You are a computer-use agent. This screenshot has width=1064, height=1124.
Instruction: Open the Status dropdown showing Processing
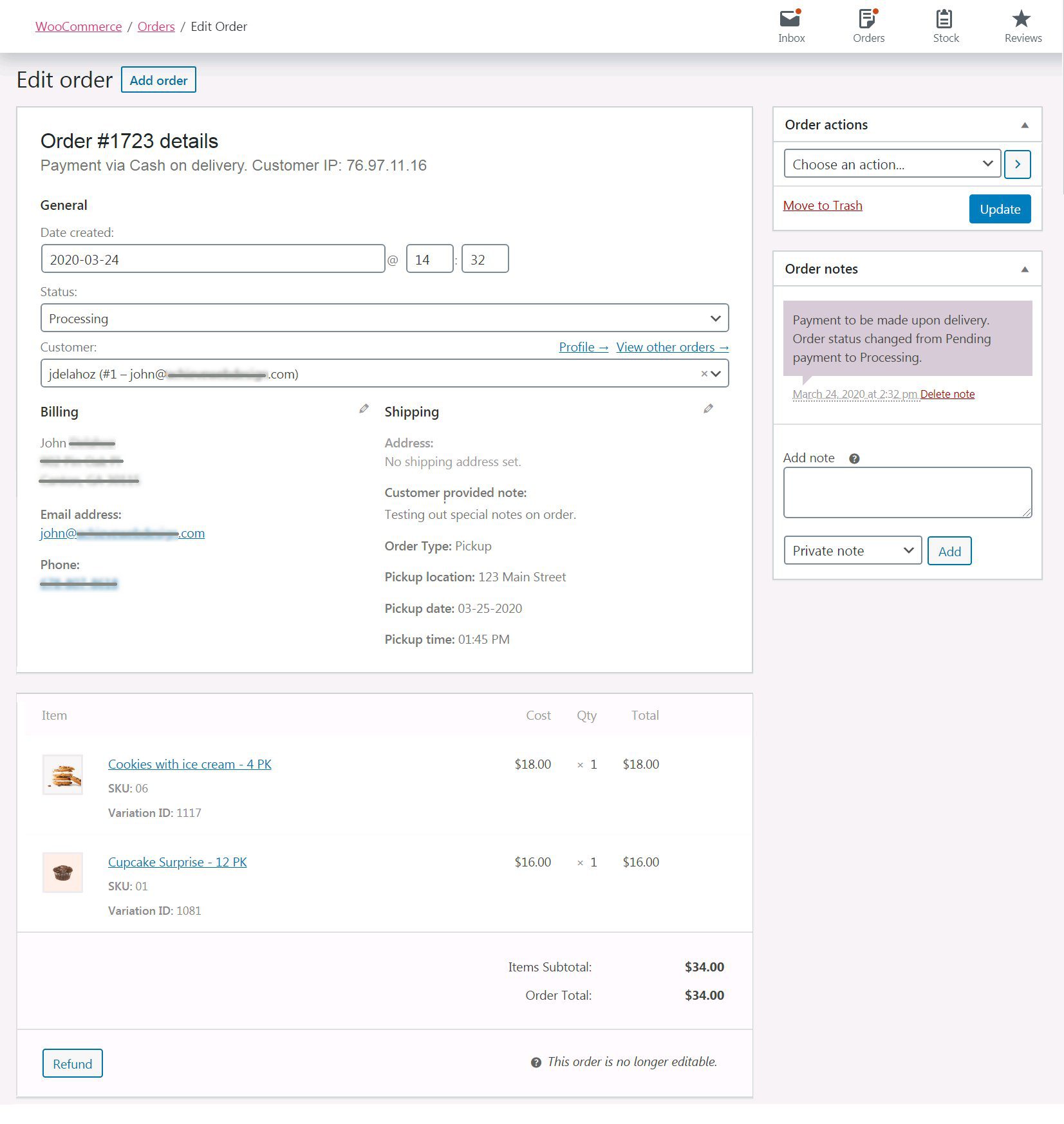(x=384, y=318)
